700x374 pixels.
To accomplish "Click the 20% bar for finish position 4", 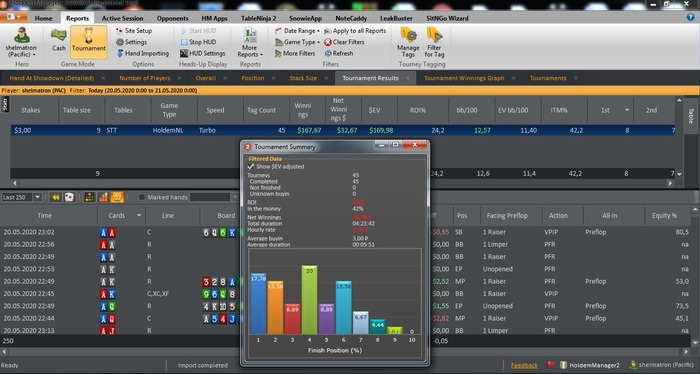I will 309,300.
